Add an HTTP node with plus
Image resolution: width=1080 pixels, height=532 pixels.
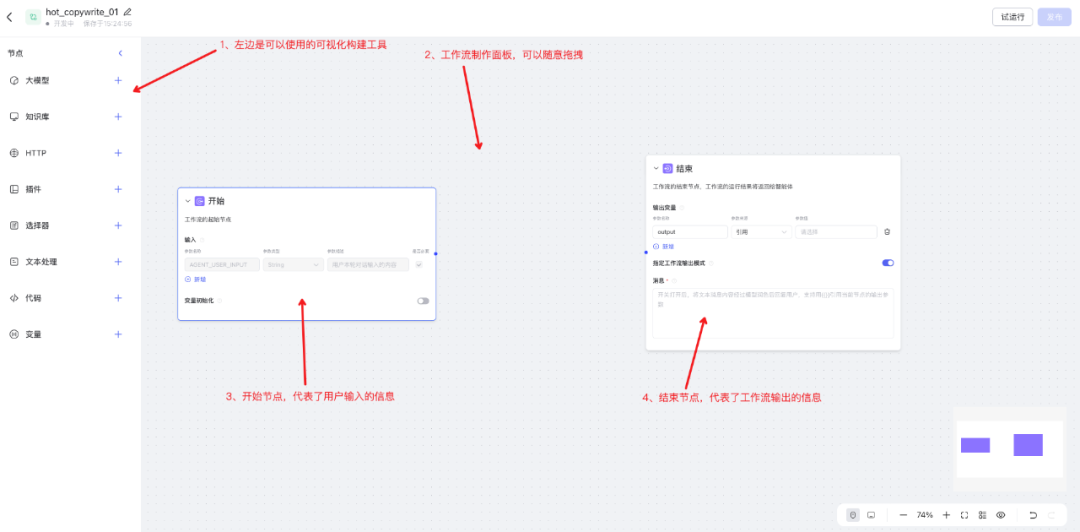[x=118, y=153]
